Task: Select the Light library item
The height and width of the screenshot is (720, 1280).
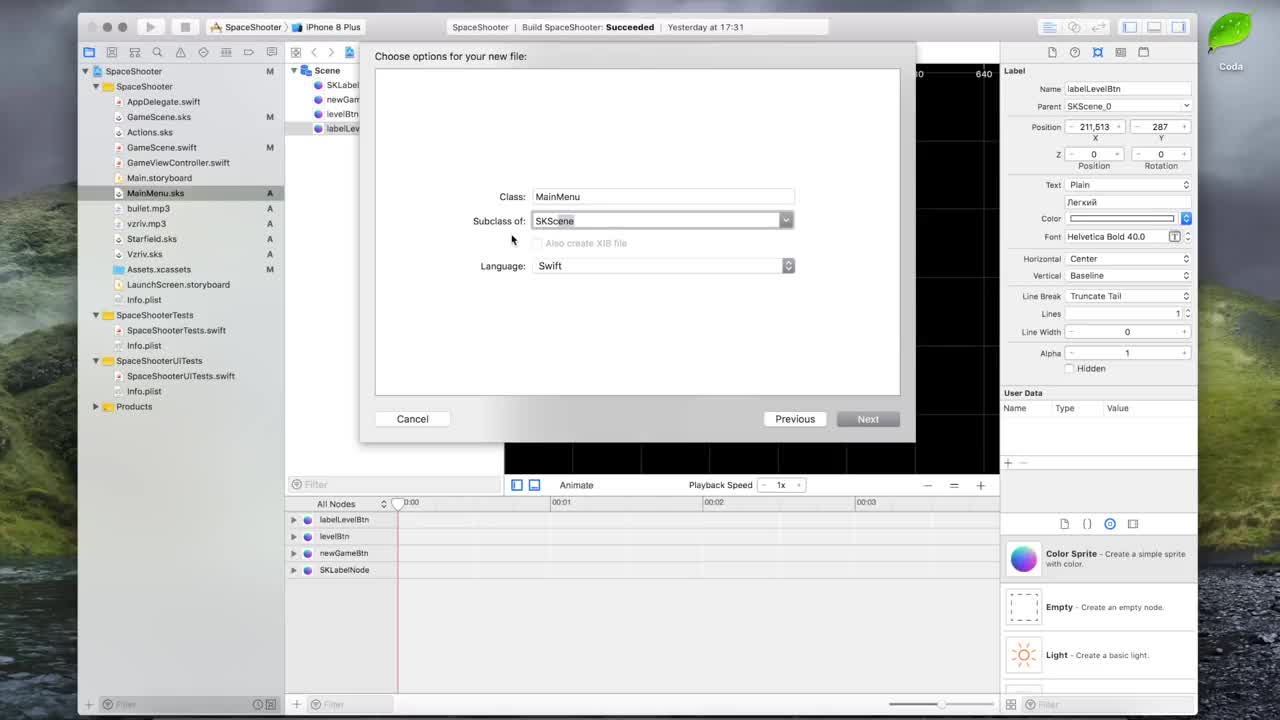Action: (x=1098, y=656)
